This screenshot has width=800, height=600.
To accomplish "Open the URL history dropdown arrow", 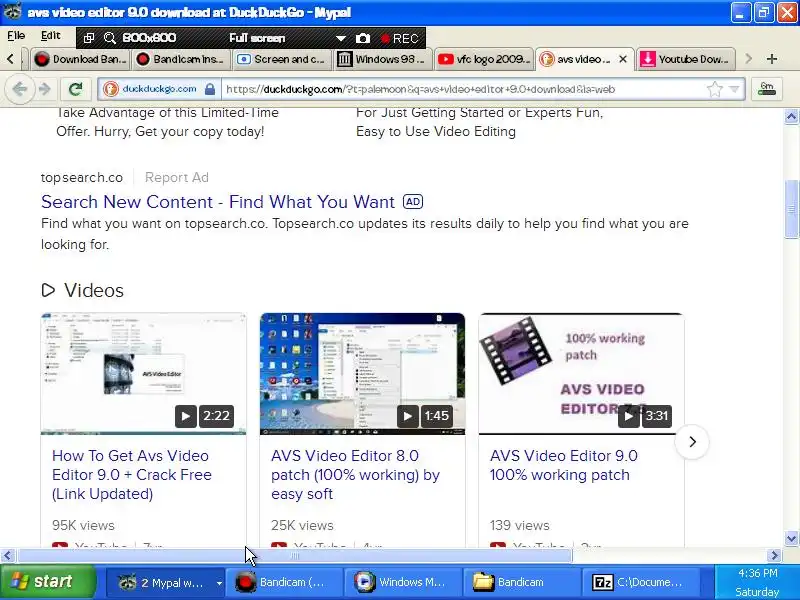I will click(734, 89).
